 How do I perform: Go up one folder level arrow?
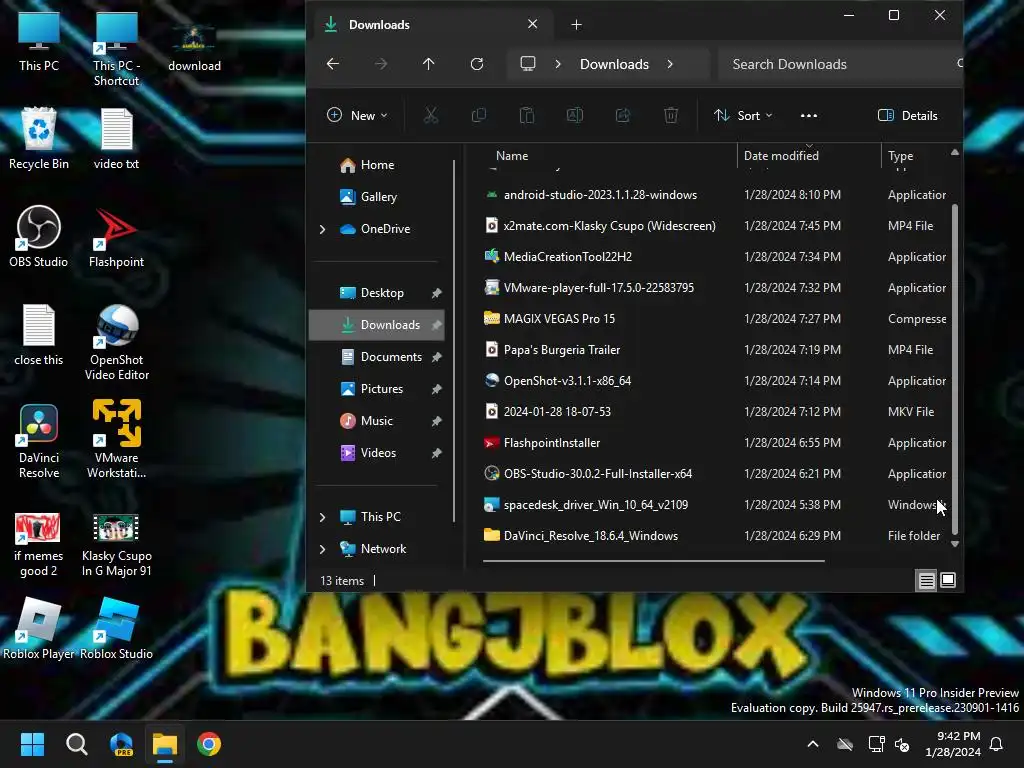tap(428, 64)
